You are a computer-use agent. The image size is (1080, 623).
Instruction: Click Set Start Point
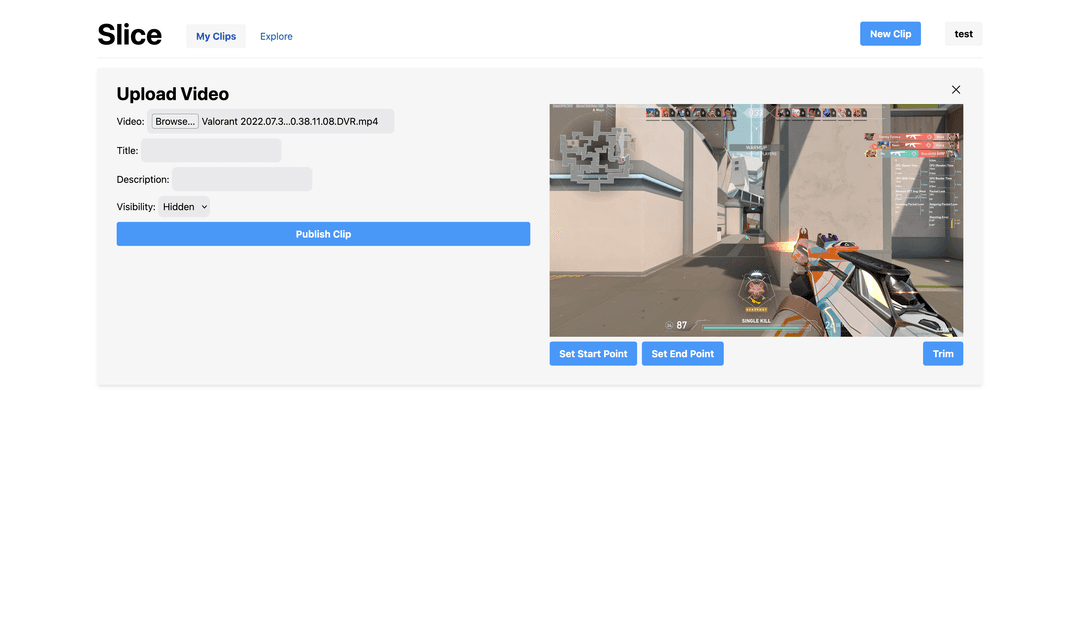point(593,354)
